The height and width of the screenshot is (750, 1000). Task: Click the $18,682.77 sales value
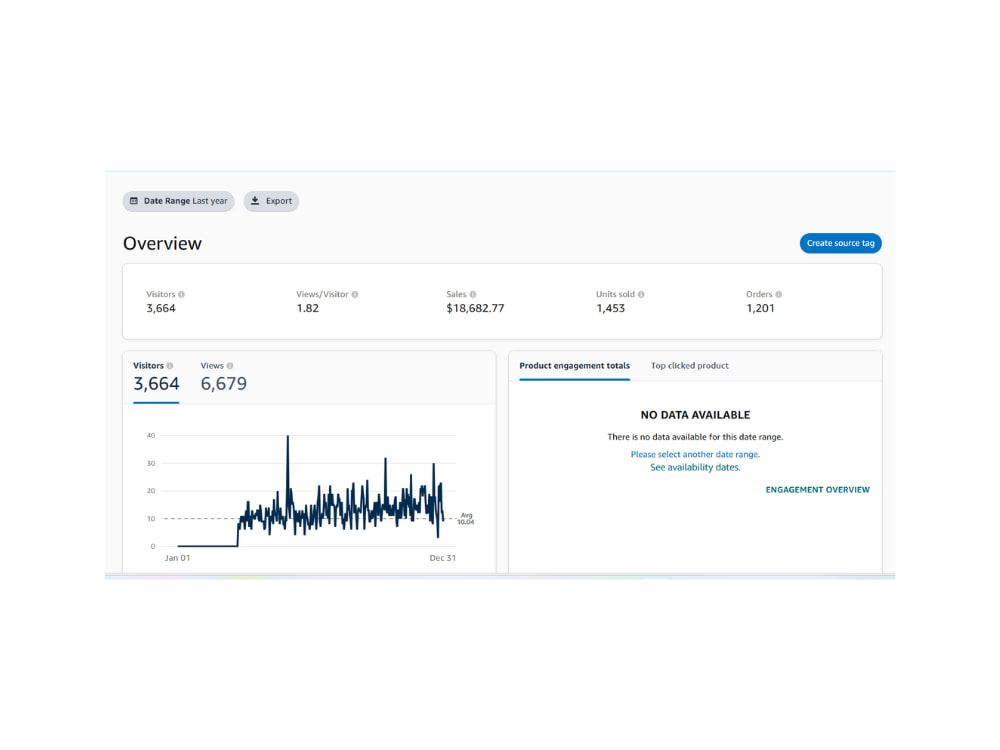point(475,309)
